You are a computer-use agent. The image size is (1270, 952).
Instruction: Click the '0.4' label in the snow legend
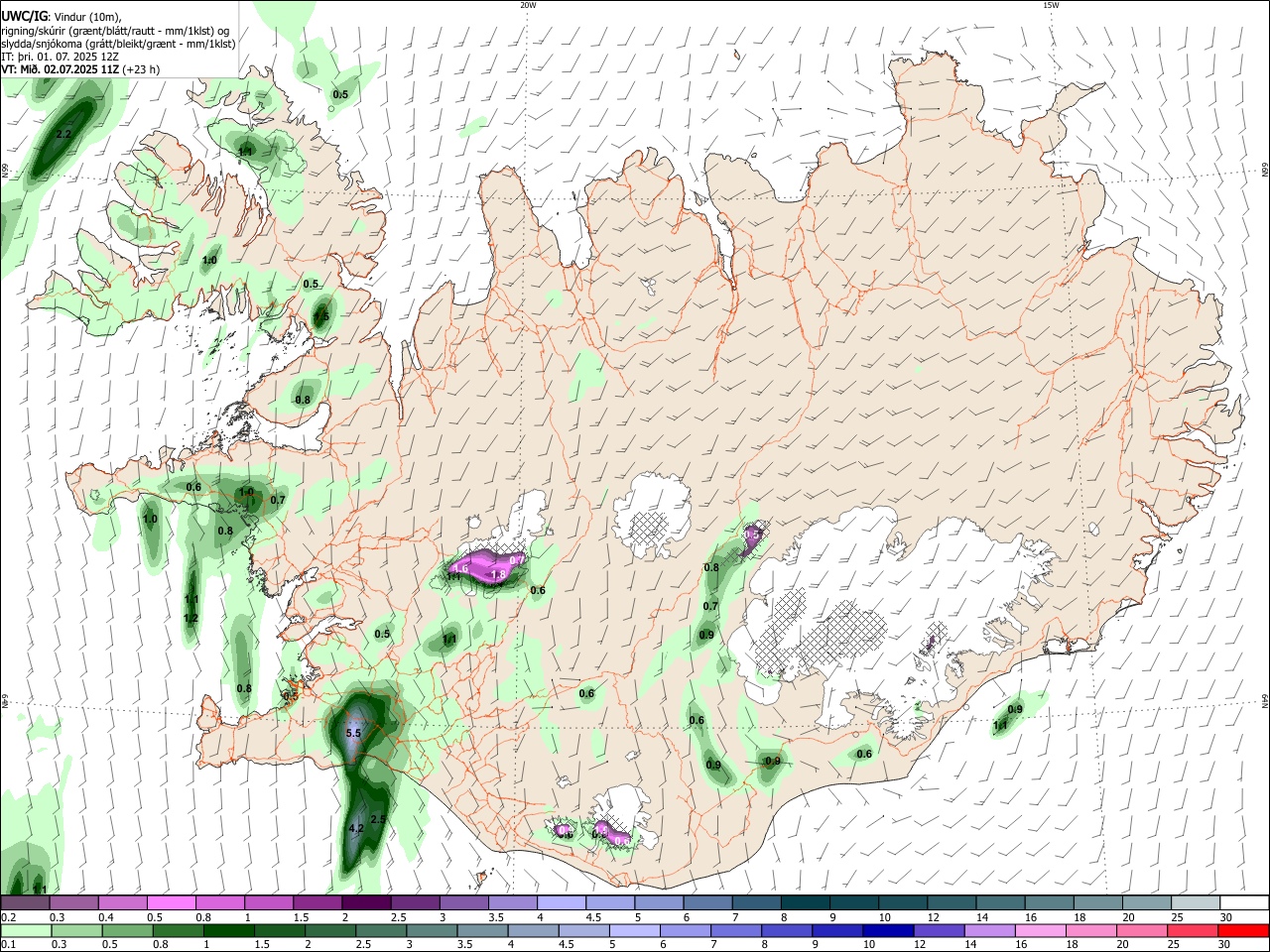pos(106,917)
